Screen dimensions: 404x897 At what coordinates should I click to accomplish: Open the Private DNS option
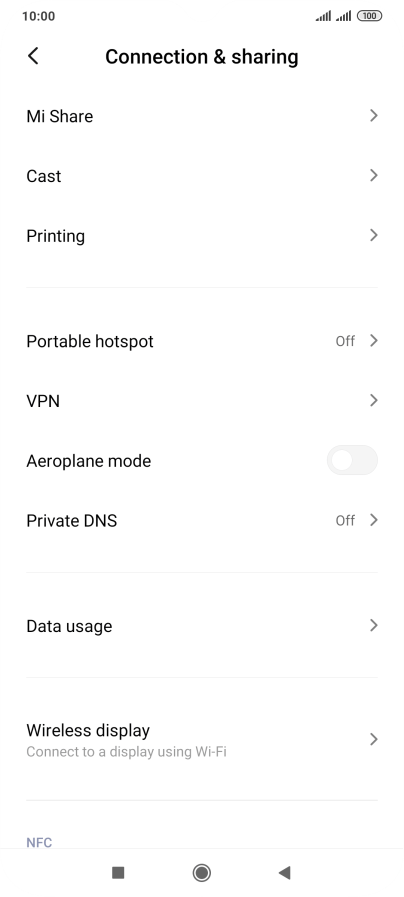point(202,521)
